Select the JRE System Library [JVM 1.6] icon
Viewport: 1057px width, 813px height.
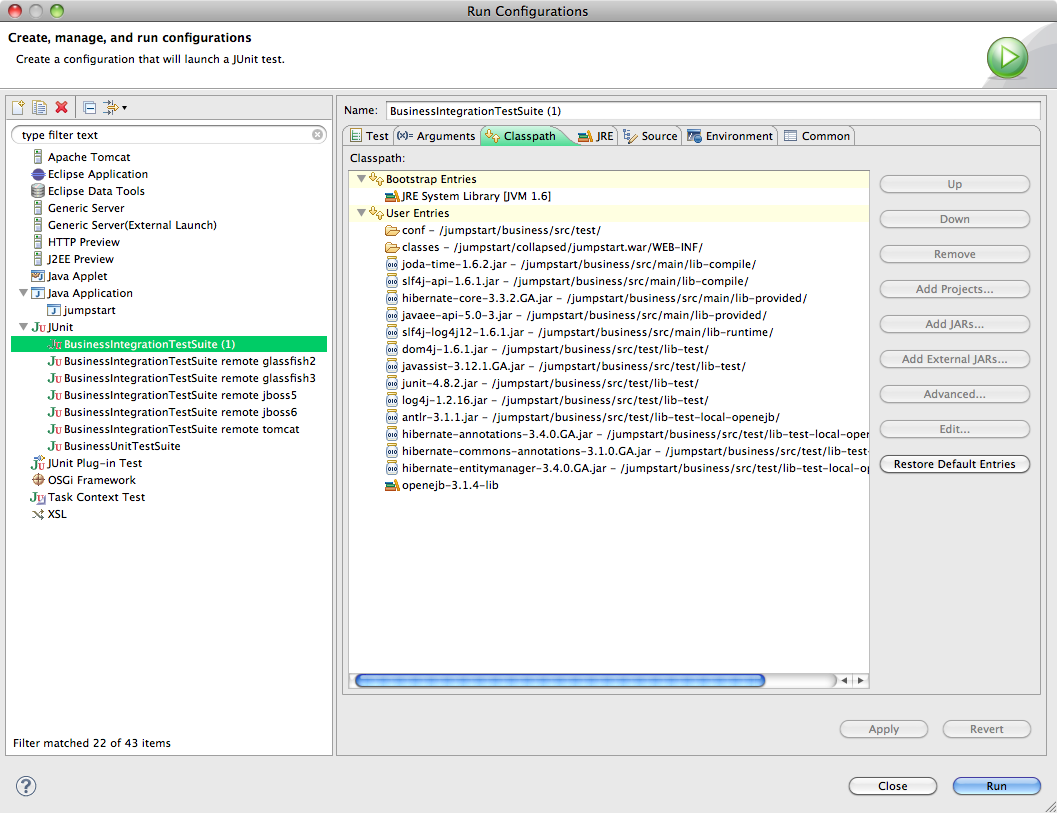392,196
